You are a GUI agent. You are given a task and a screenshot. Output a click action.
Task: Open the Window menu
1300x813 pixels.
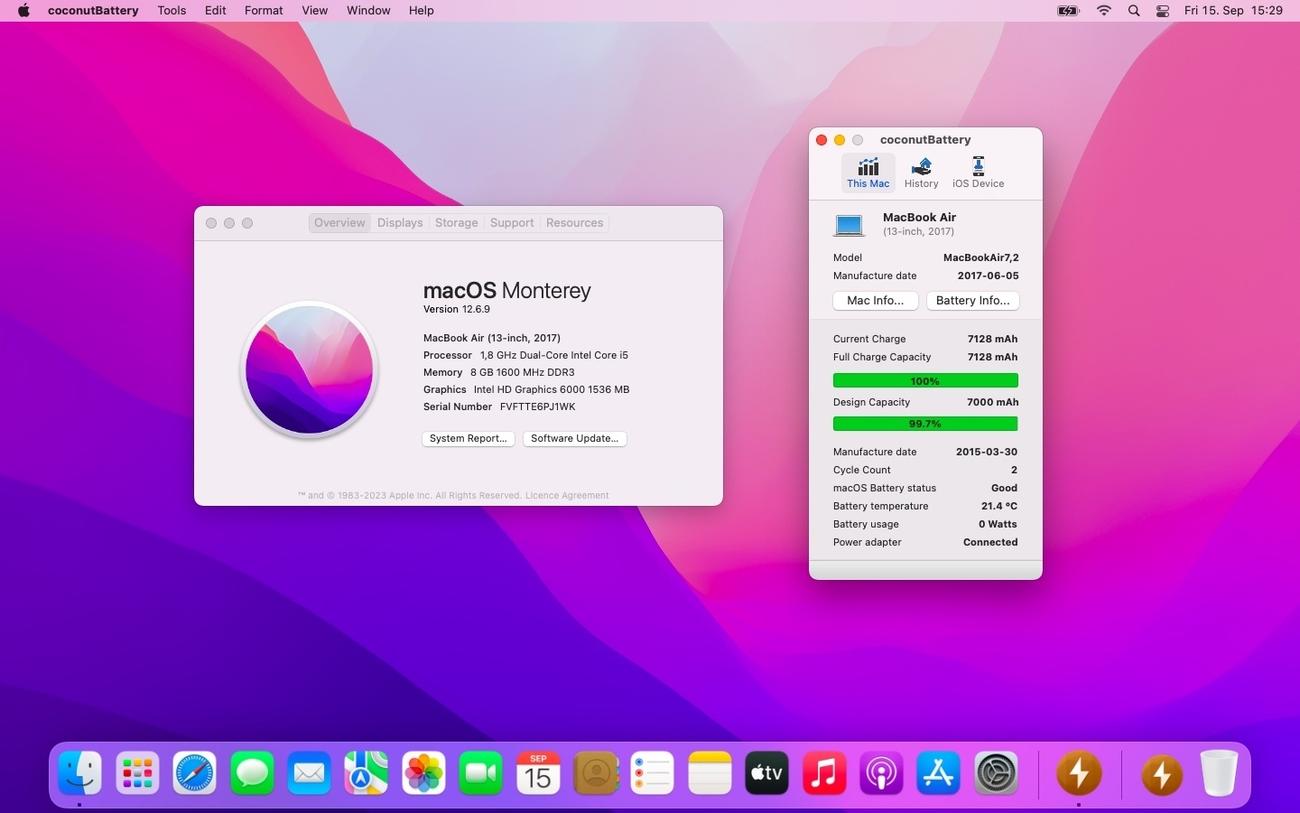coord(368,10)
